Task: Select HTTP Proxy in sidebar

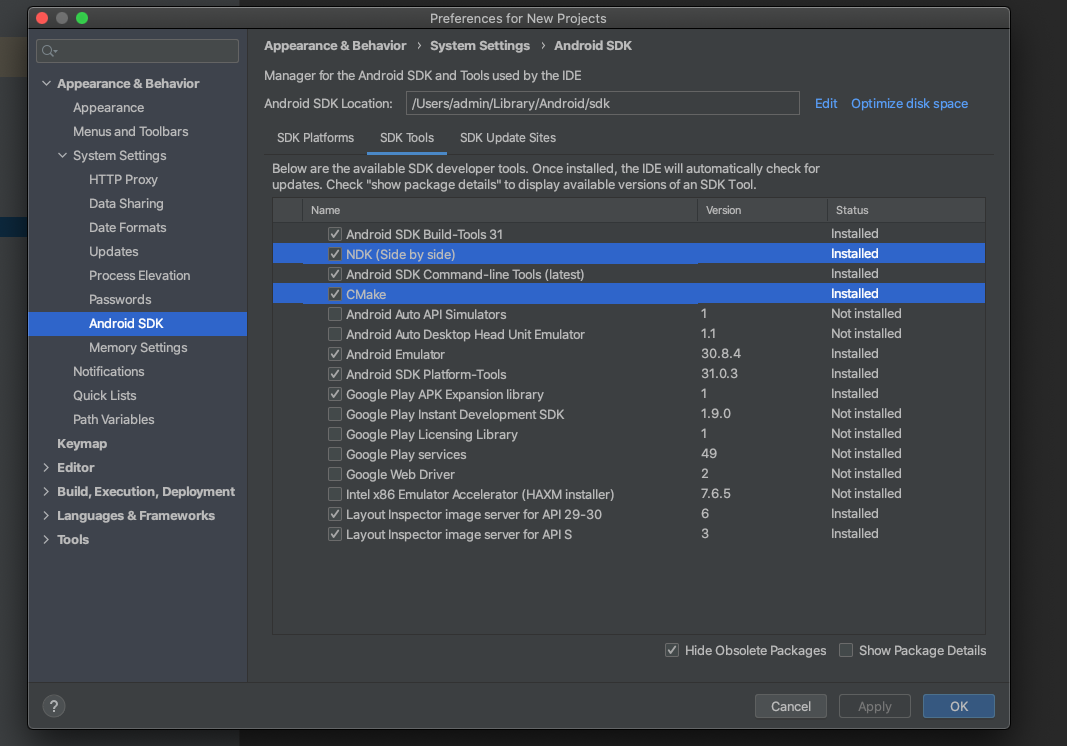Action: click(123, 180)
